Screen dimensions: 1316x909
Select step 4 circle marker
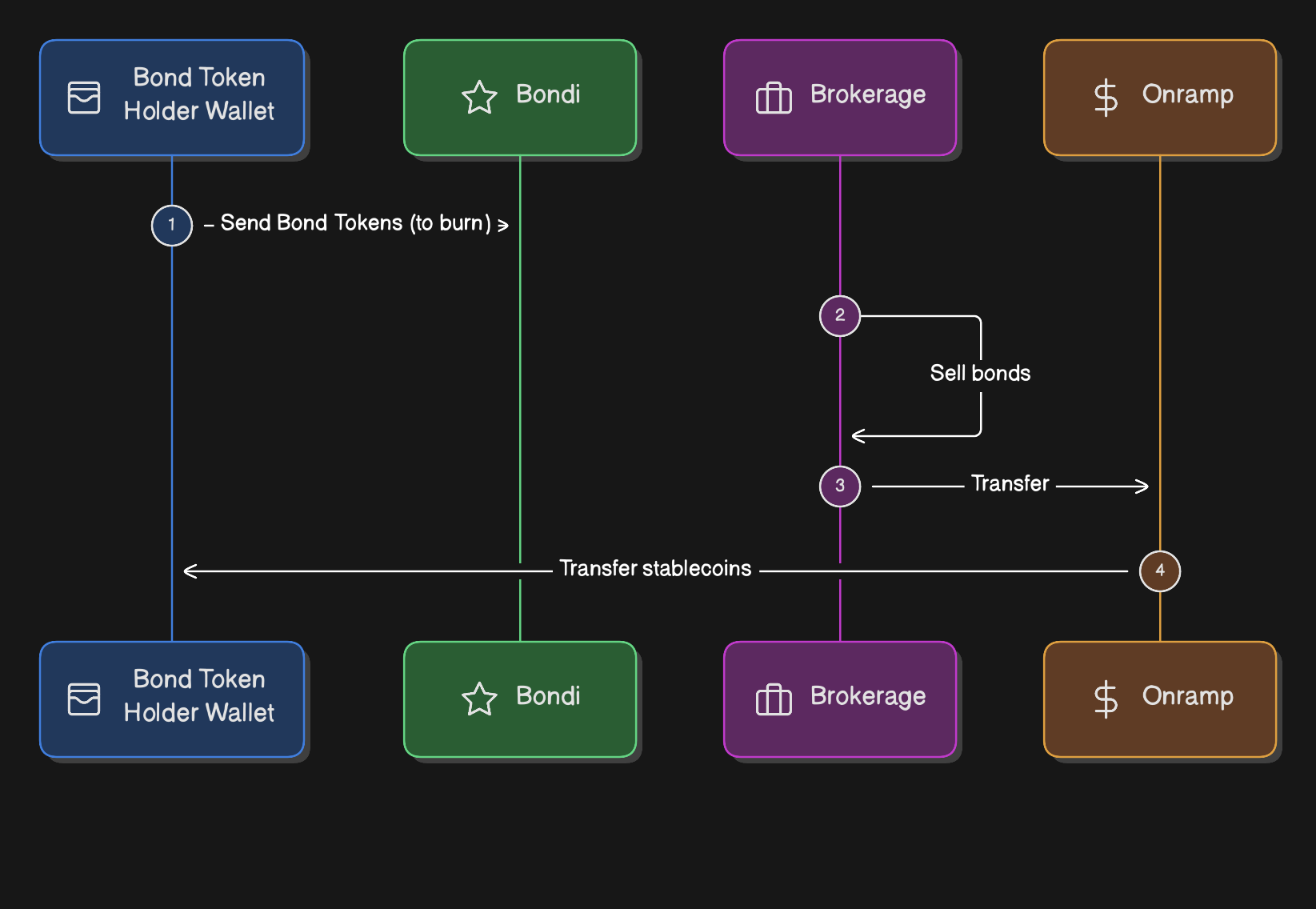click(1160, 571)
